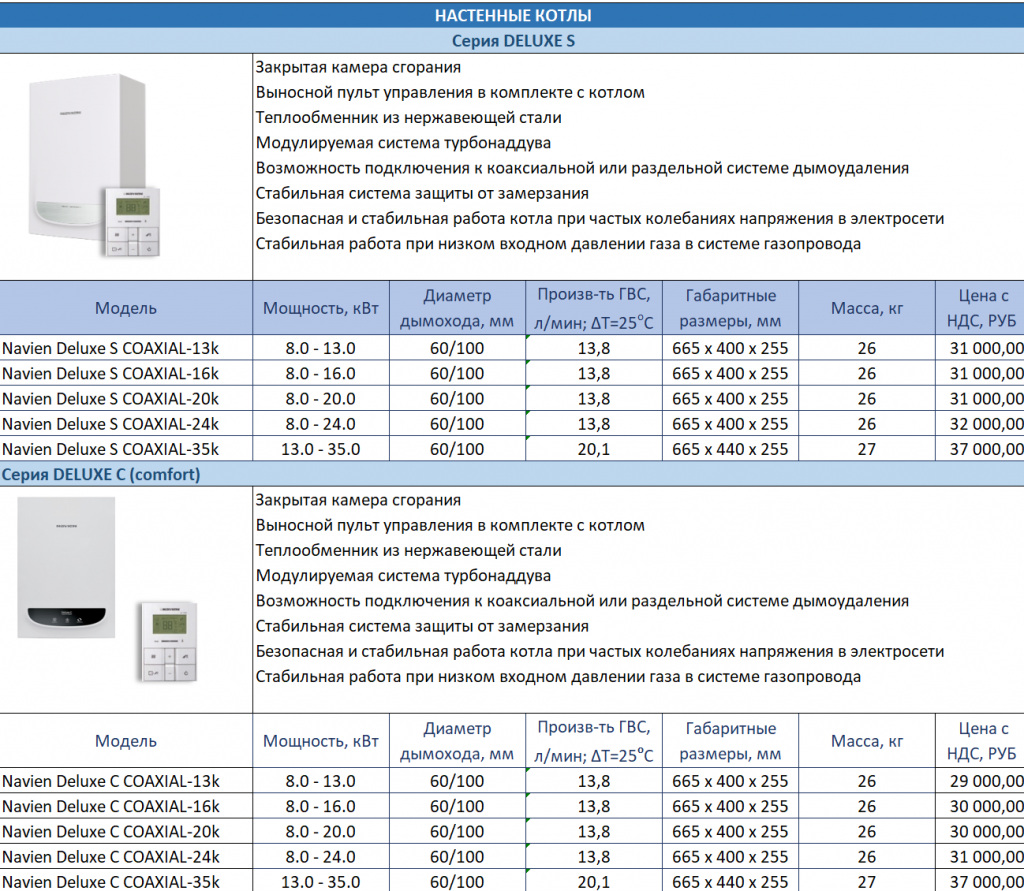Viewport: 1024px width, 891px height.
Task: Click the 'Navien Deluxe C COAXIAL-24k' model cell
Action: [126, 857]
